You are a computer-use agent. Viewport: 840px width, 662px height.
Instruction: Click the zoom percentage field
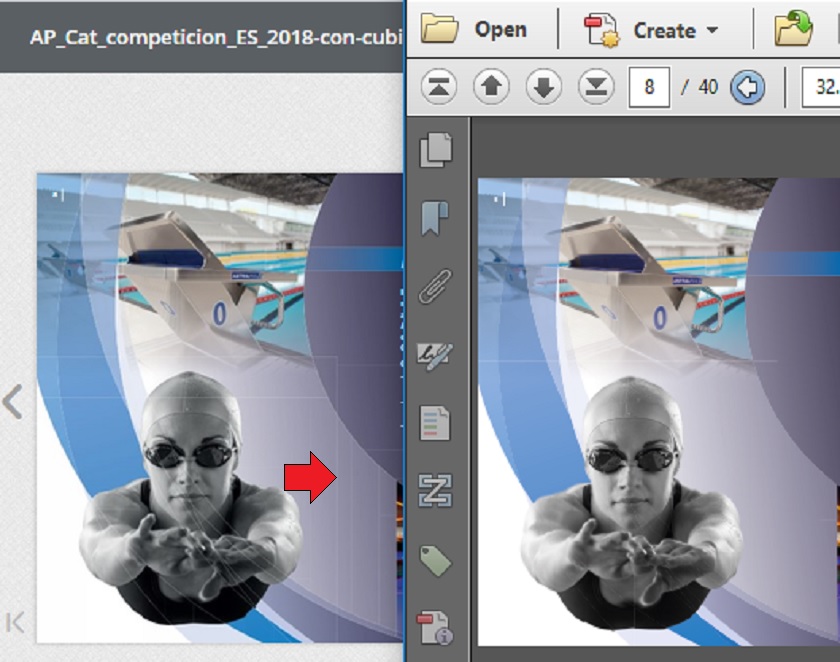click(822, 87)
